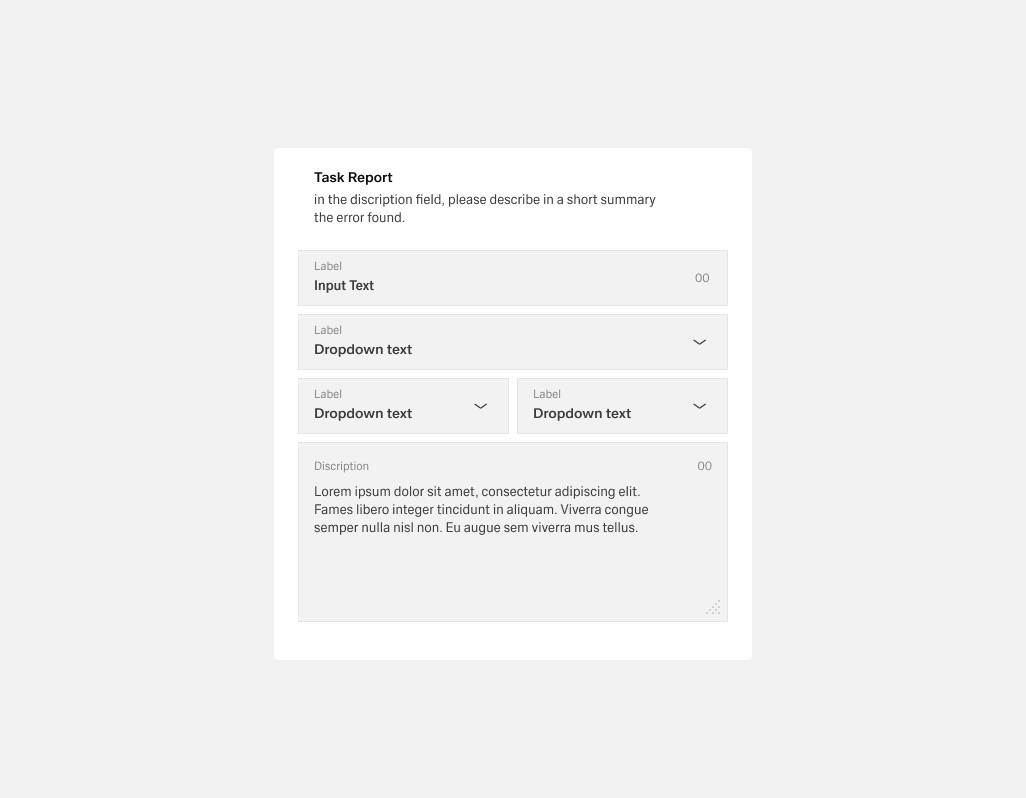Click the chevron on the right half-width dropdown
This screenshot has height=798, width=1026.
699,406
